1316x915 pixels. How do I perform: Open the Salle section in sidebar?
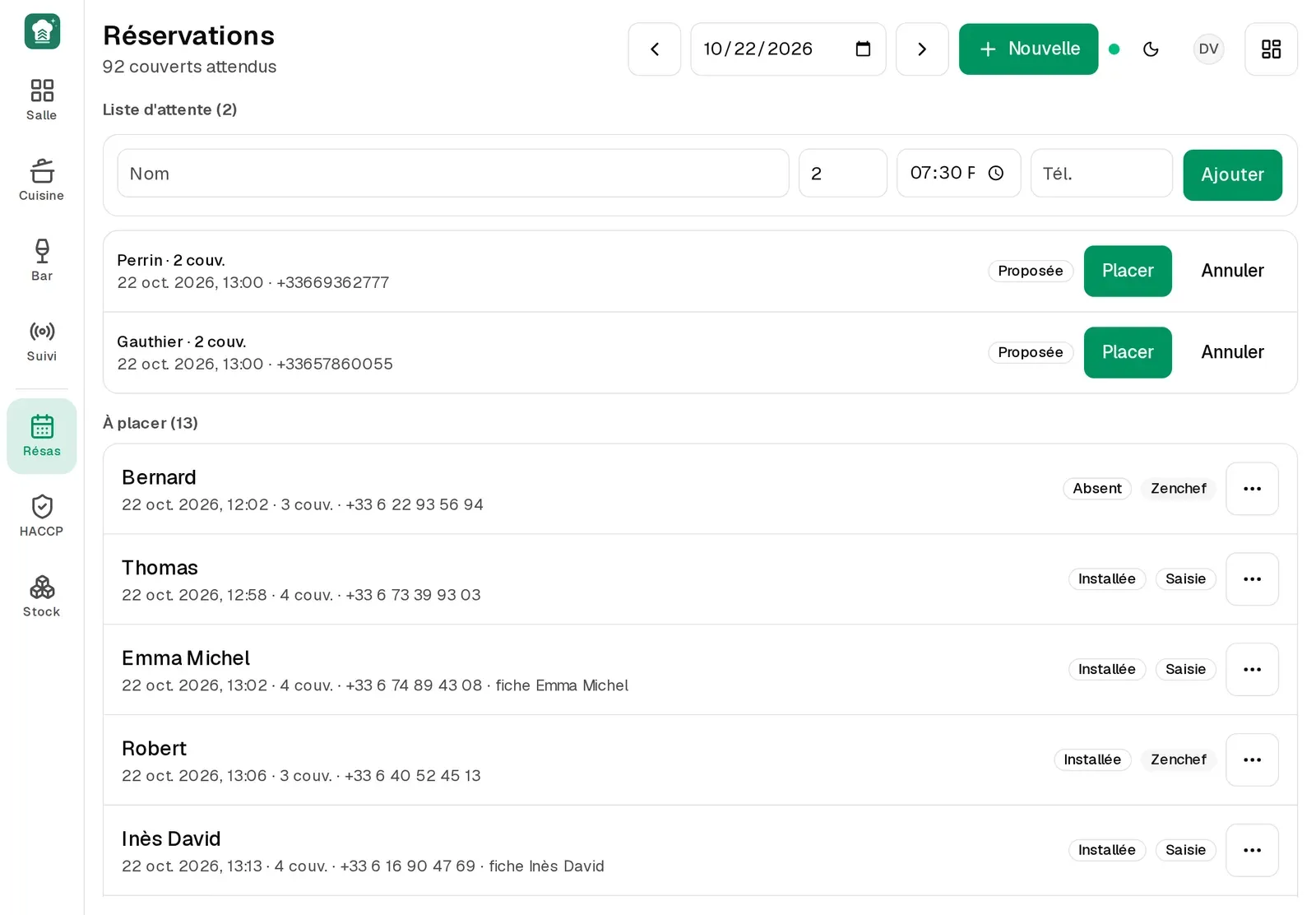pyautogui.click(x=41, y=100)
